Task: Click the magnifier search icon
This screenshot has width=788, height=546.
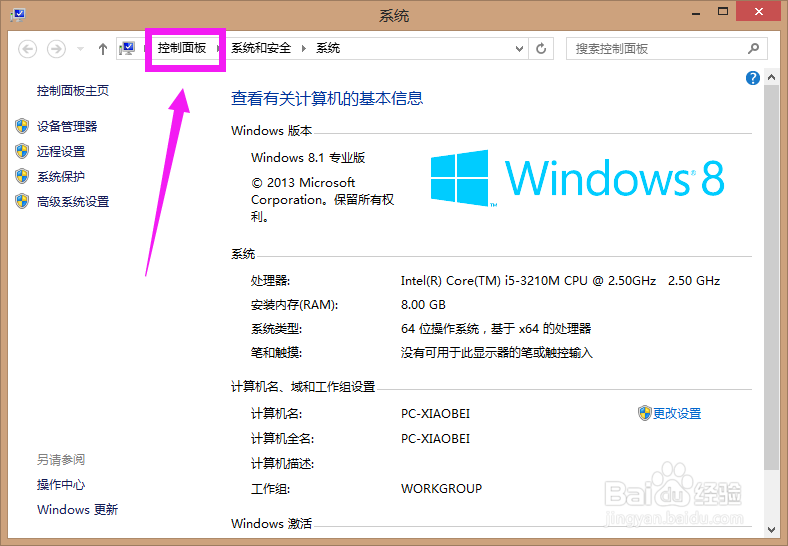Action: (x=753, y=49)
